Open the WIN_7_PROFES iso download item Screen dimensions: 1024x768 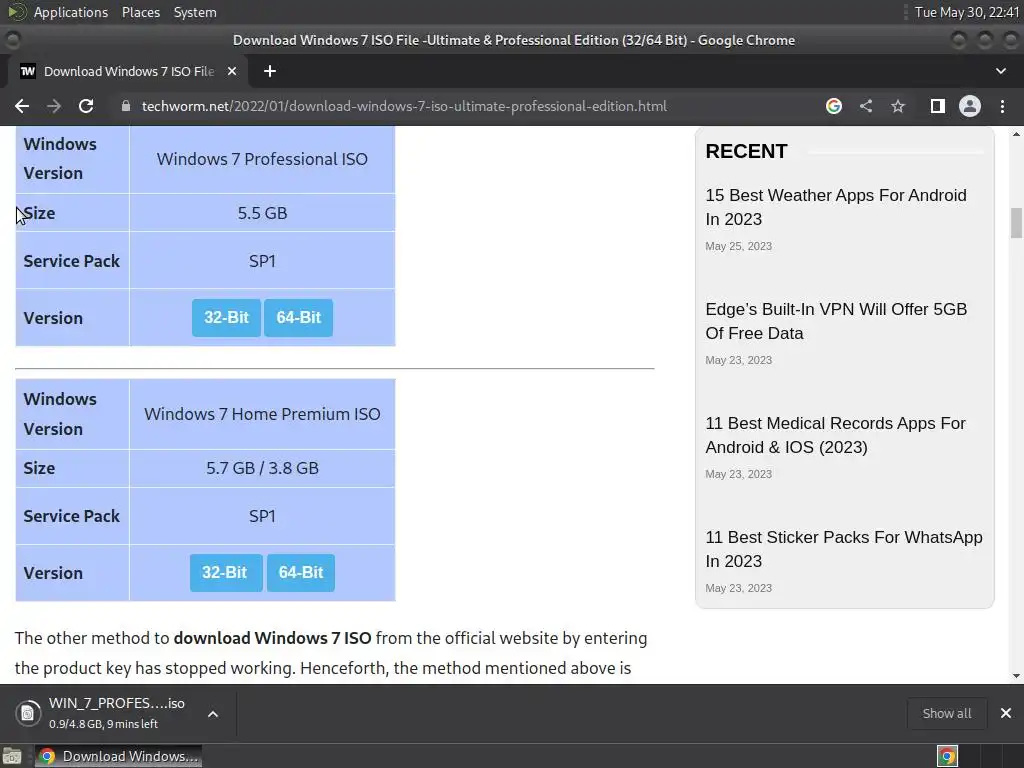pos(117,713)
